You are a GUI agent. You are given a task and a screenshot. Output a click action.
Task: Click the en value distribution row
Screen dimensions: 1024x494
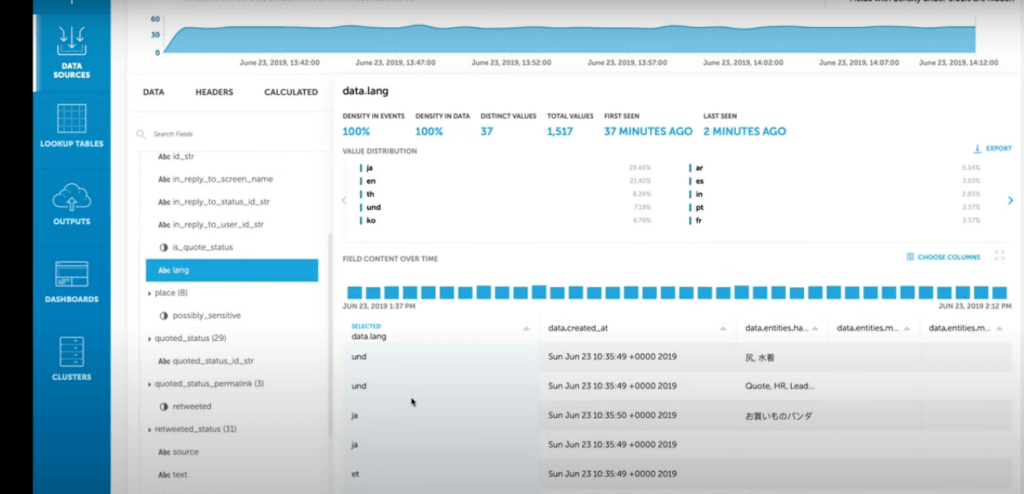(505, 181)
